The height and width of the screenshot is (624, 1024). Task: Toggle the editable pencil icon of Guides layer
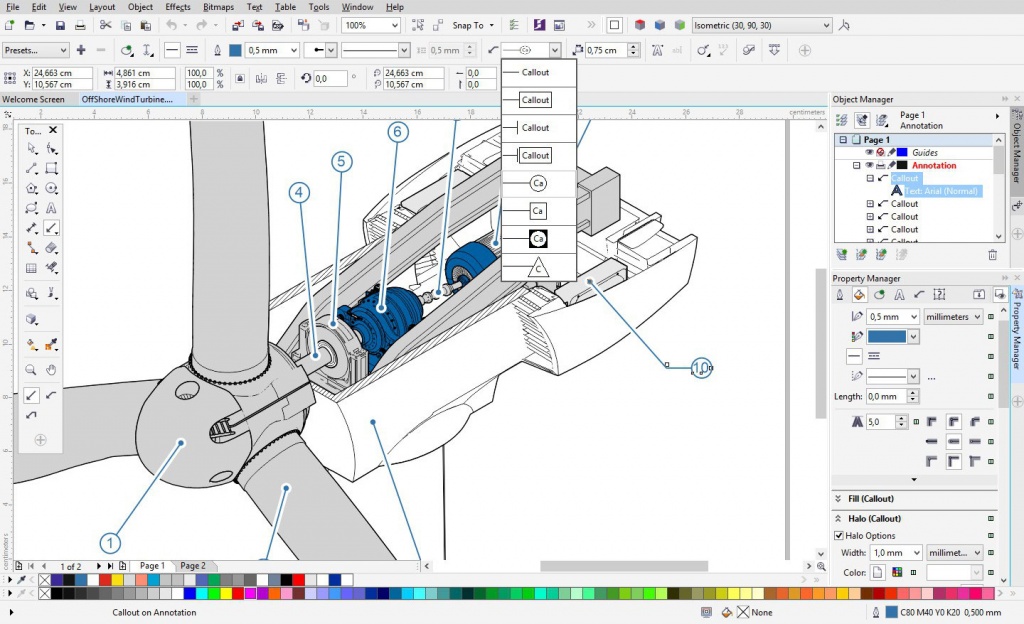(891, 152)
